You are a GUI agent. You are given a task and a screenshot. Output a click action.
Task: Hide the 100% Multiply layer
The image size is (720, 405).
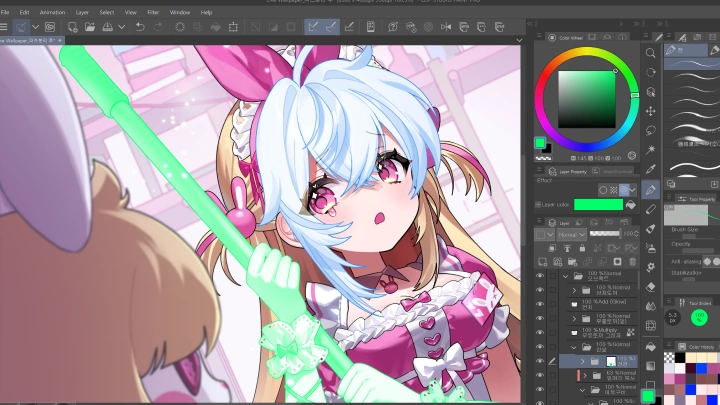coord(540,332)
